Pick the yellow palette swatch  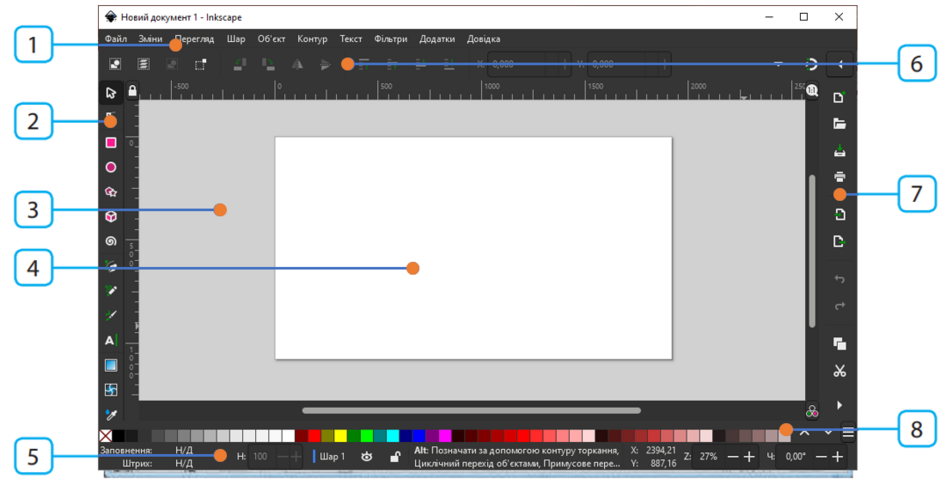pos(341,436)
